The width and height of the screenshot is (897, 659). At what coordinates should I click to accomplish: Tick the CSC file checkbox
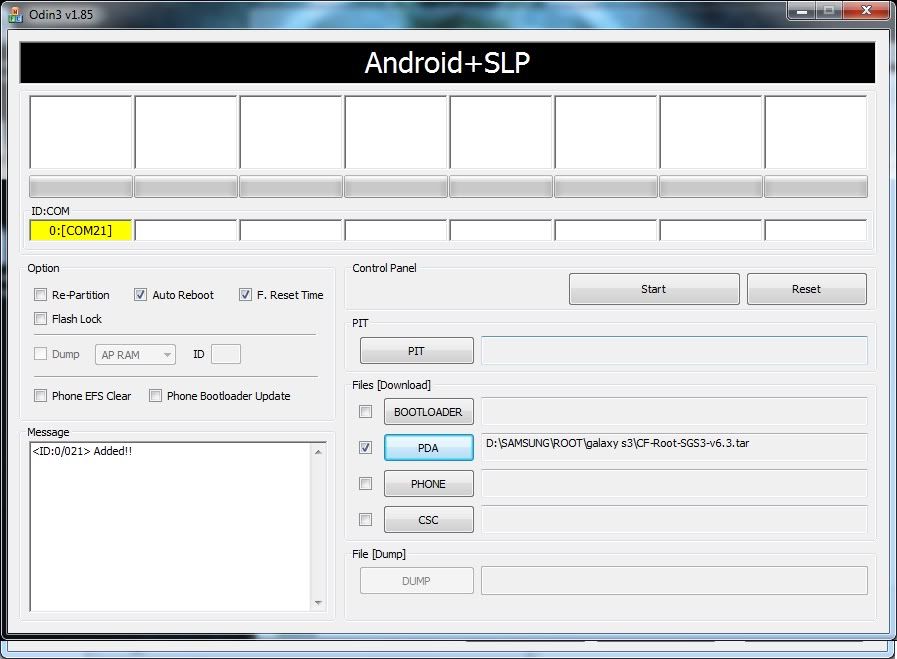coord(366,520)
